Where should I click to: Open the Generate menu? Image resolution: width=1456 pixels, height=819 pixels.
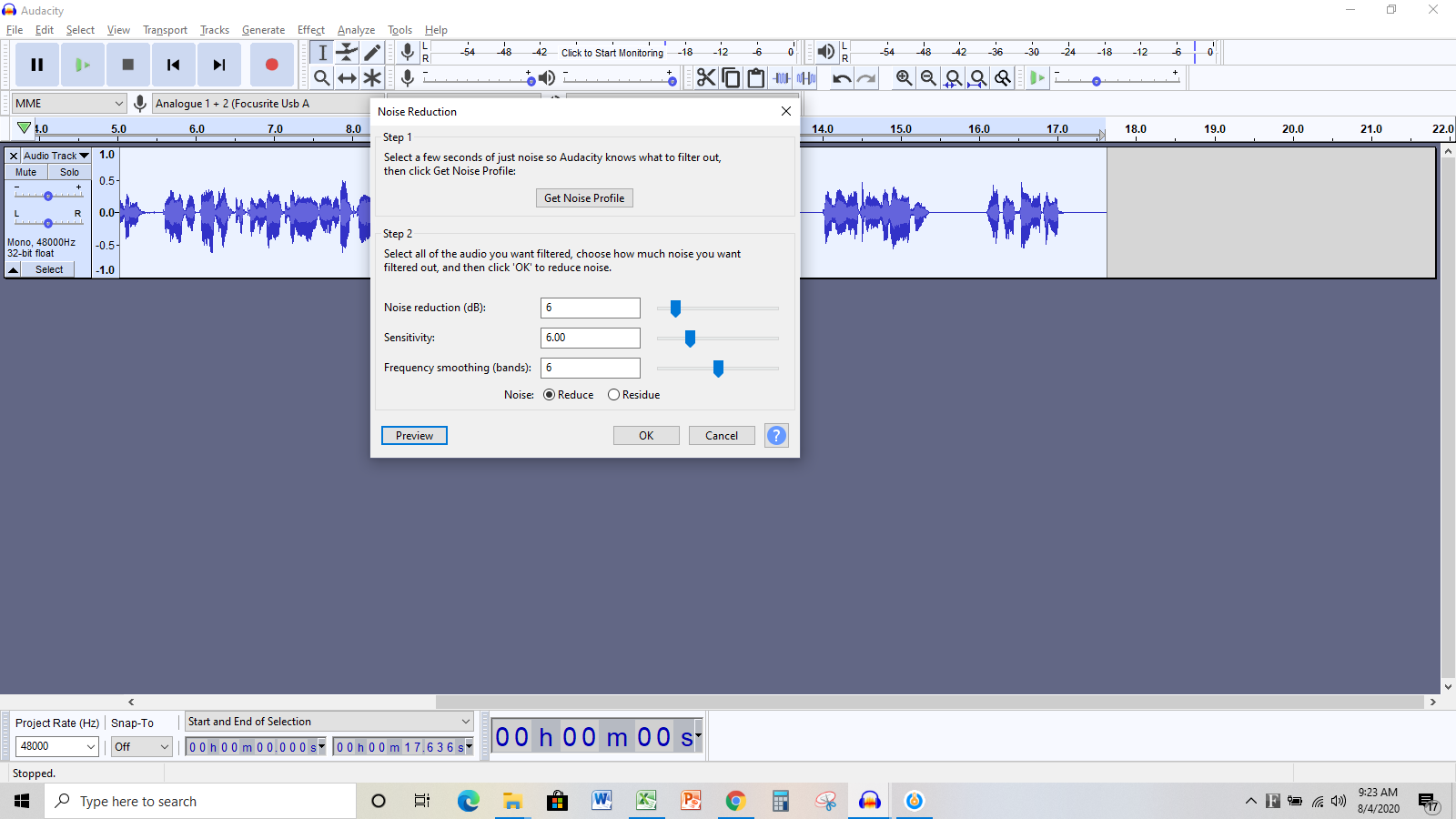pyautogui.click(x=263, y=30)
